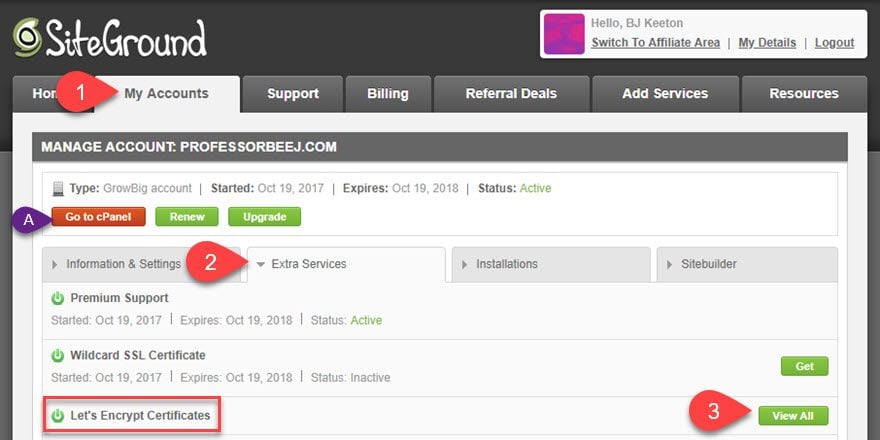Follow the Switch To Affiliate Area link
Screen dimensions: 880x440
[x=656, y=43]
